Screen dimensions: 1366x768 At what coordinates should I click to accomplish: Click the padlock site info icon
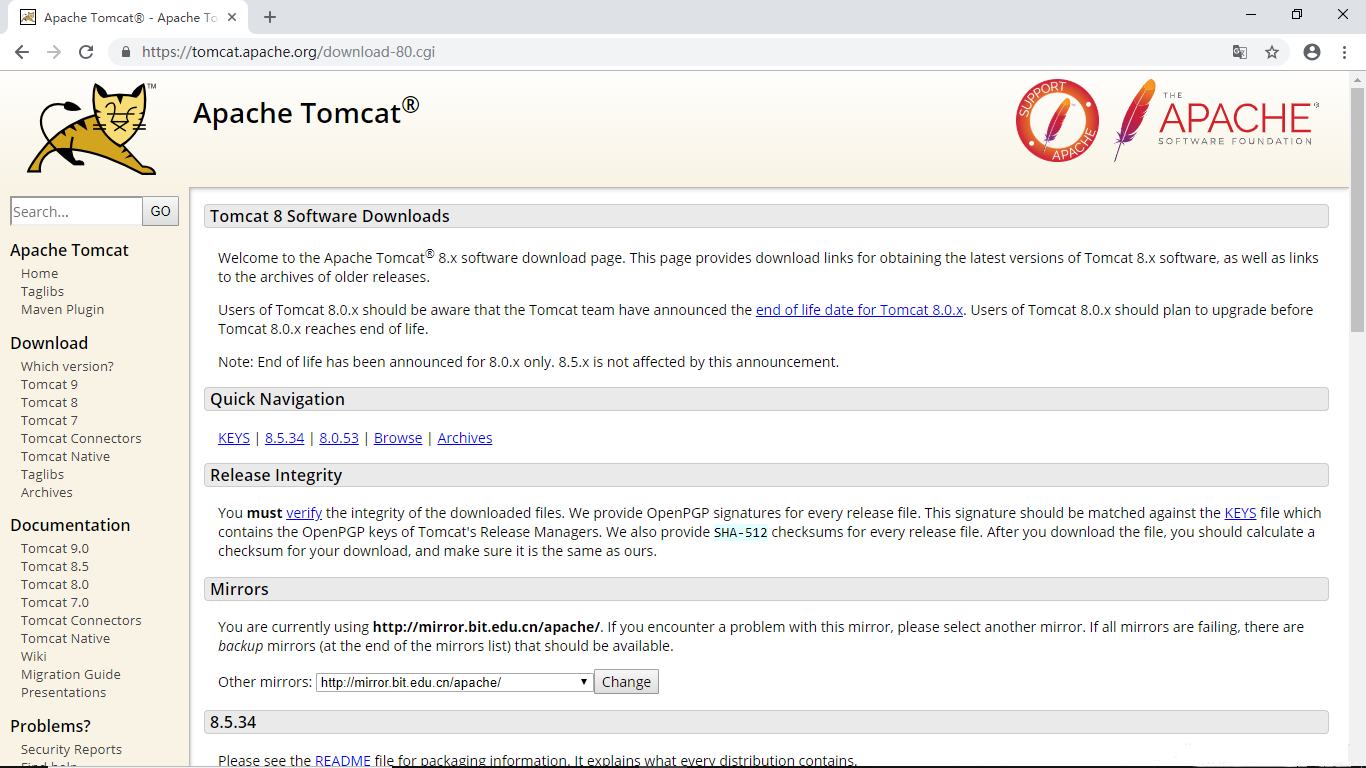pos(126,52)
